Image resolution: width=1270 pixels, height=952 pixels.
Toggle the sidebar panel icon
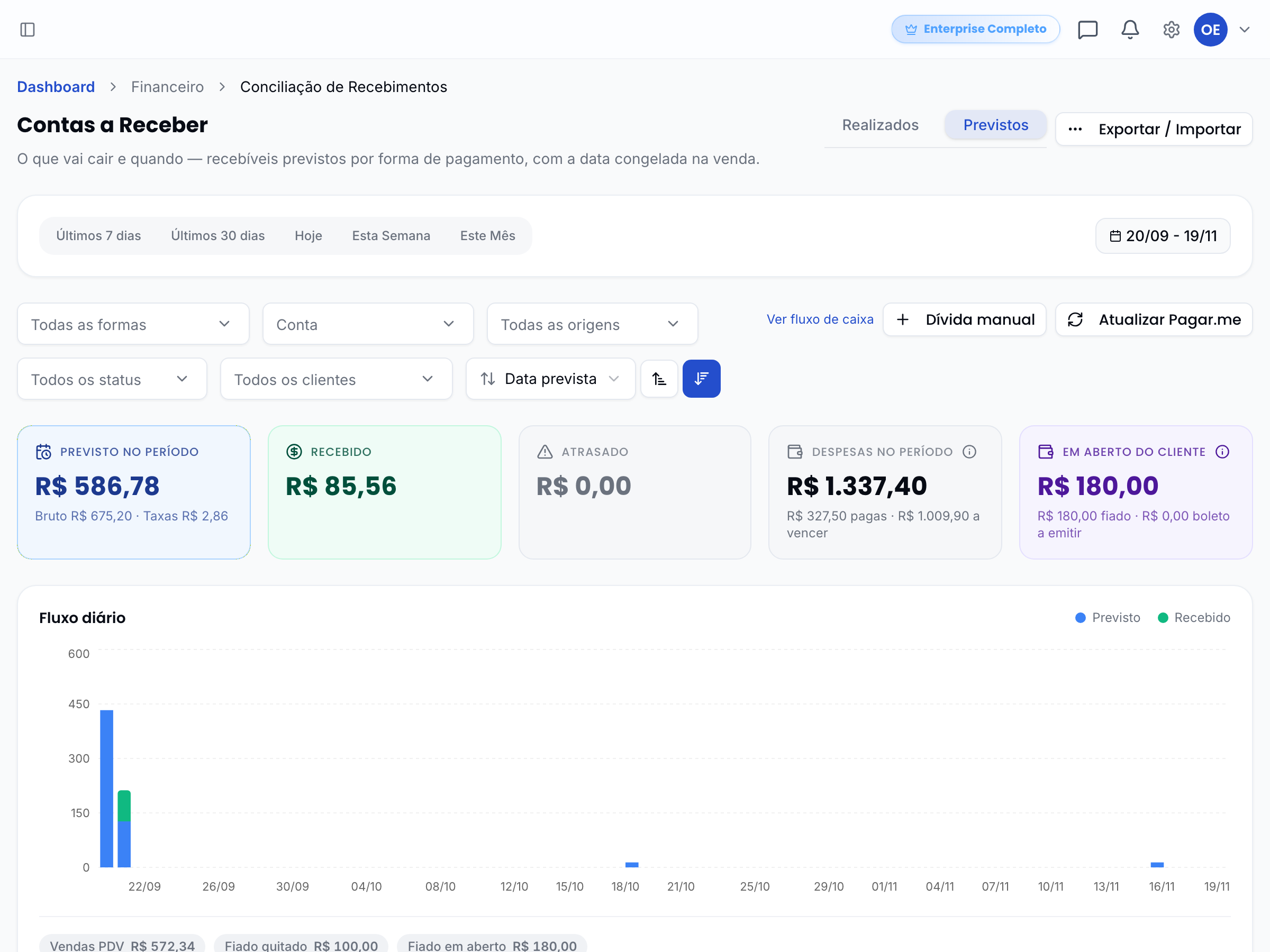28,29
